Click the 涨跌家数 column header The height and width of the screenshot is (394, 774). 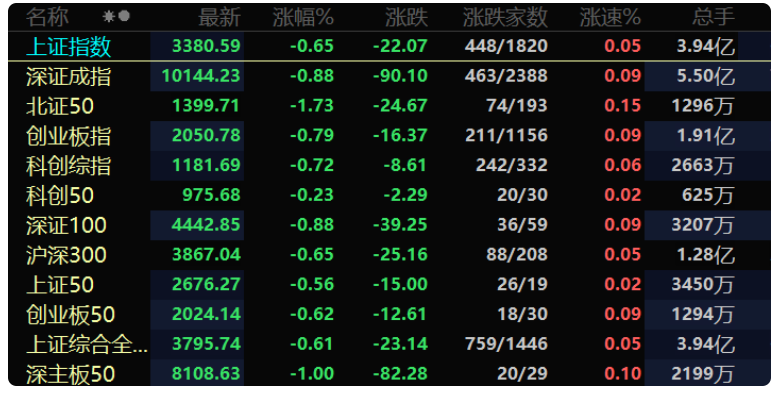pyautogui.click(x=505, y=17)
